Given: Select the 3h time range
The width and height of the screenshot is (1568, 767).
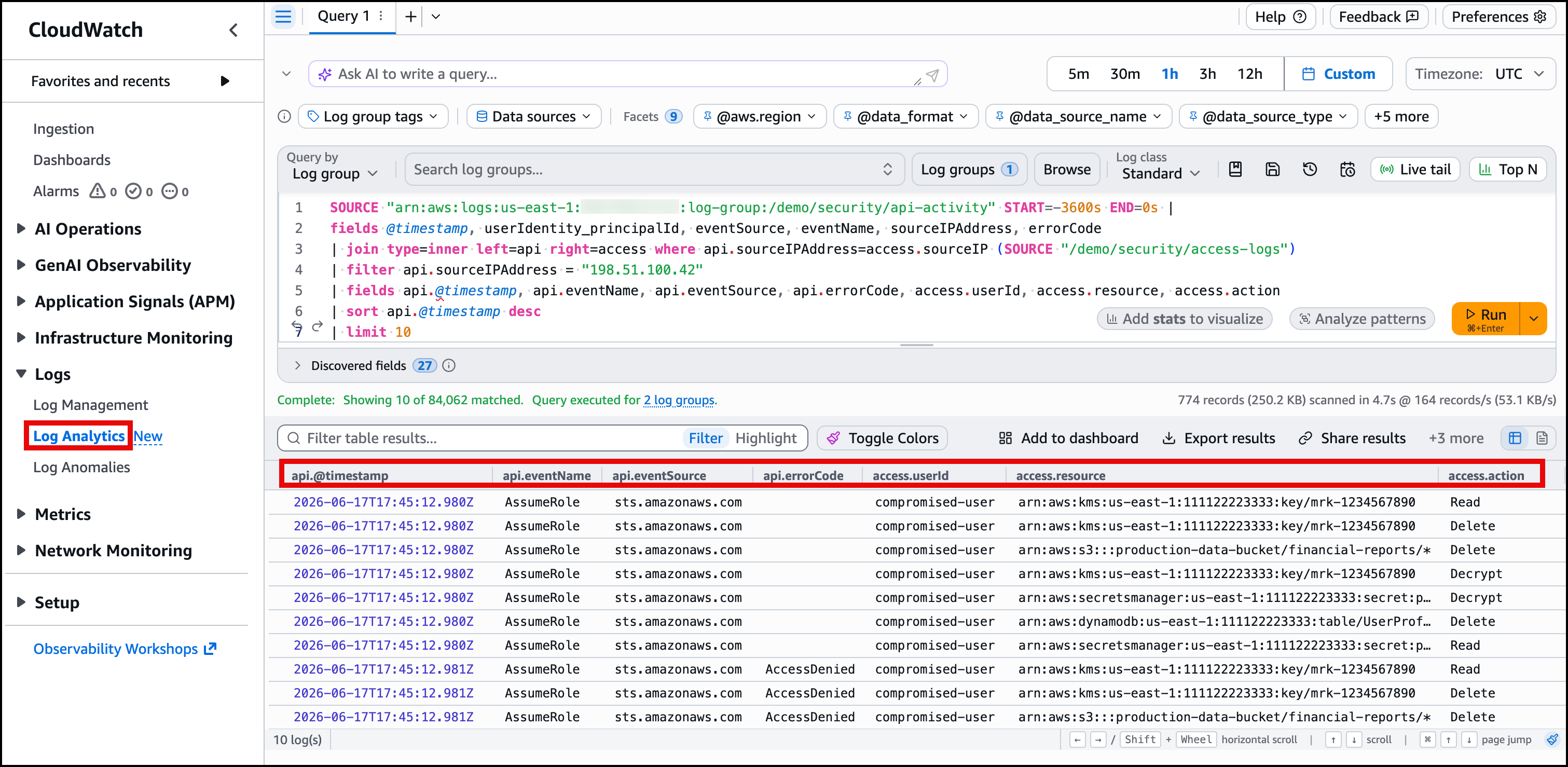Looking at the screenshot, I should [x=1208, y=74].
